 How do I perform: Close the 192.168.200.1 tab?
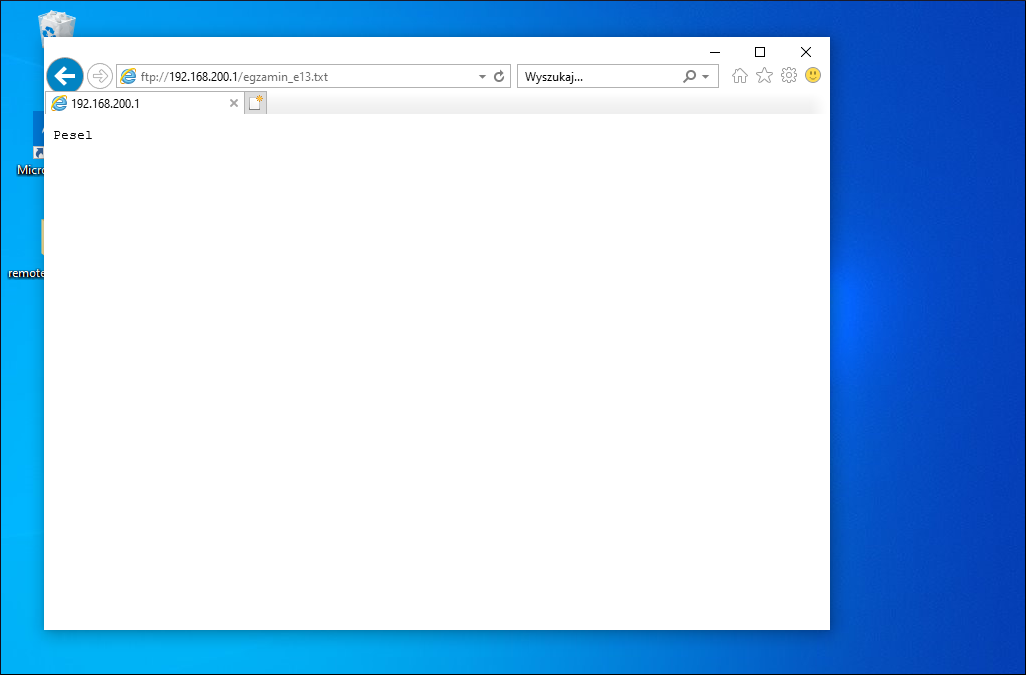click(234, 103)
